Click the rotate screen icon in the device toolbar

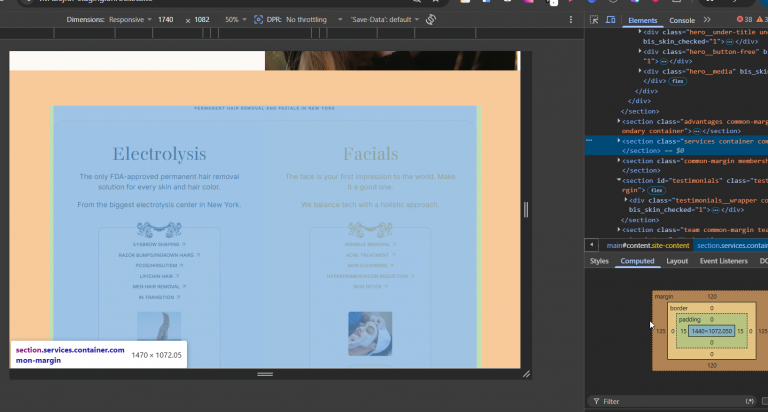tap(431, 20)
